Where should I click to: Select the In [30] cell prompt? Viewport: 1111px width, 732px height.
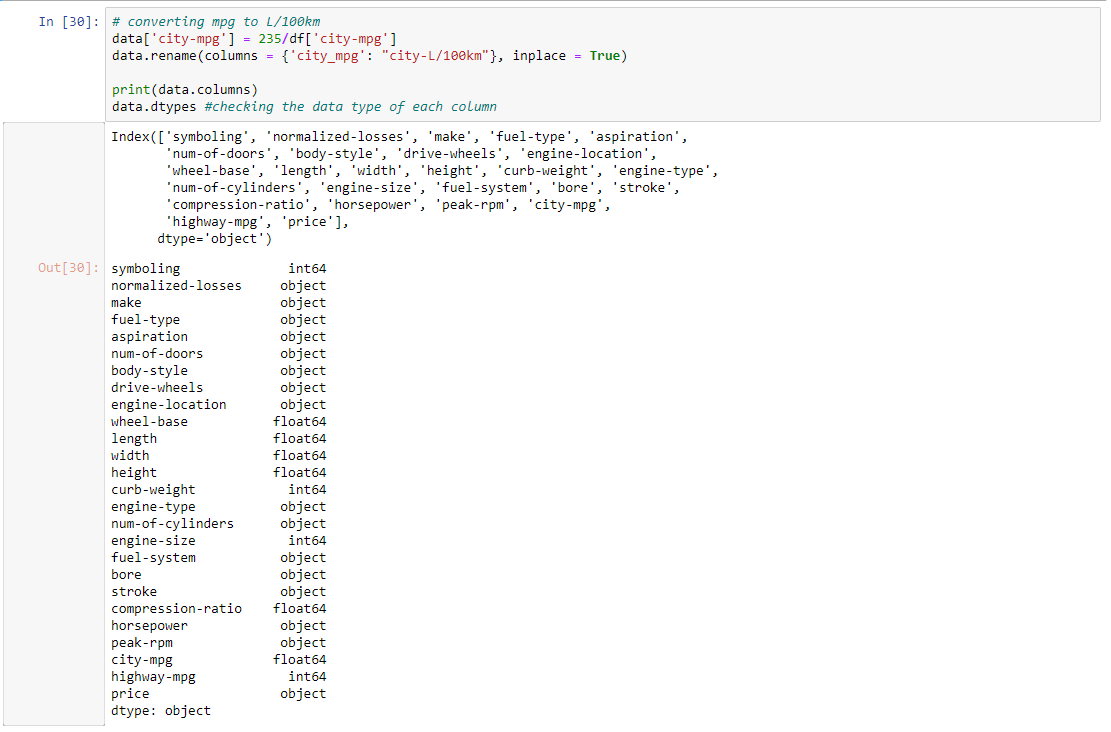(69, 22)
